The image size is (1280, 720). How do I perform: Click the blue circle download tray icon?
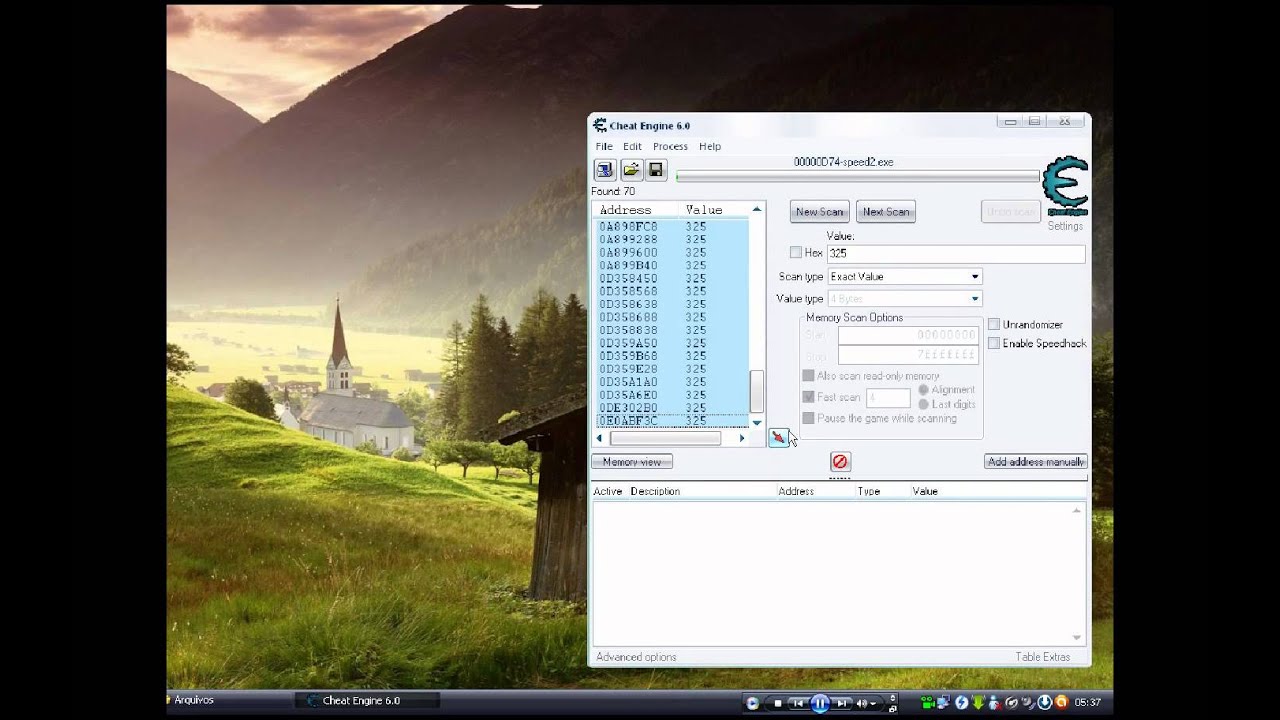pyautogui.click(x=1045, y=702)
